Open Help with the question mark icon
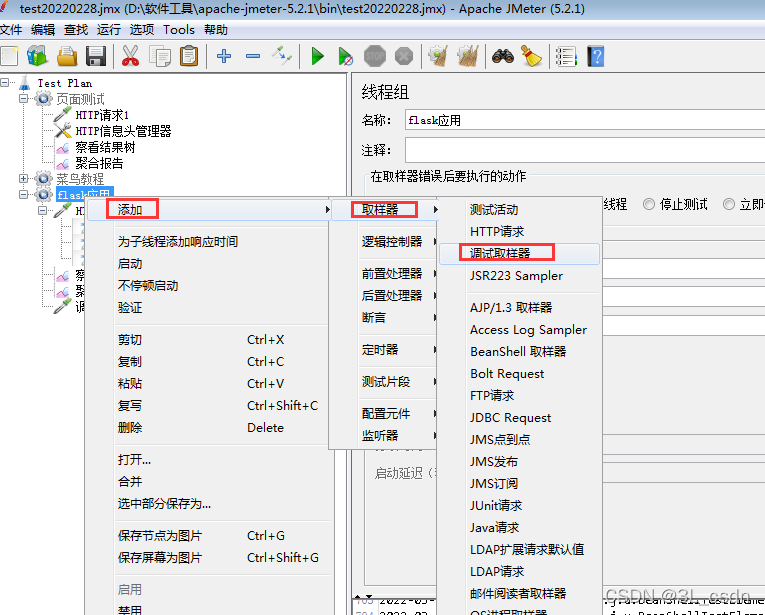This screenshot has height=615, width=765. click(596, 56)
